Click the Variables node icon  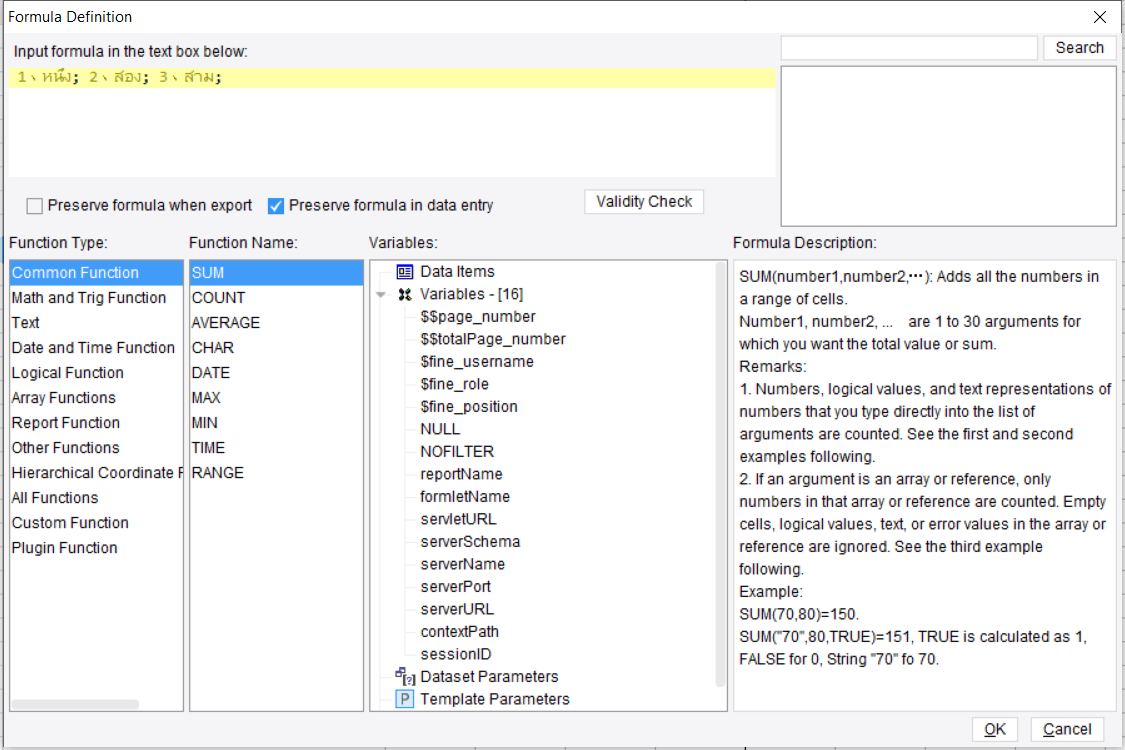coord(404,293)
